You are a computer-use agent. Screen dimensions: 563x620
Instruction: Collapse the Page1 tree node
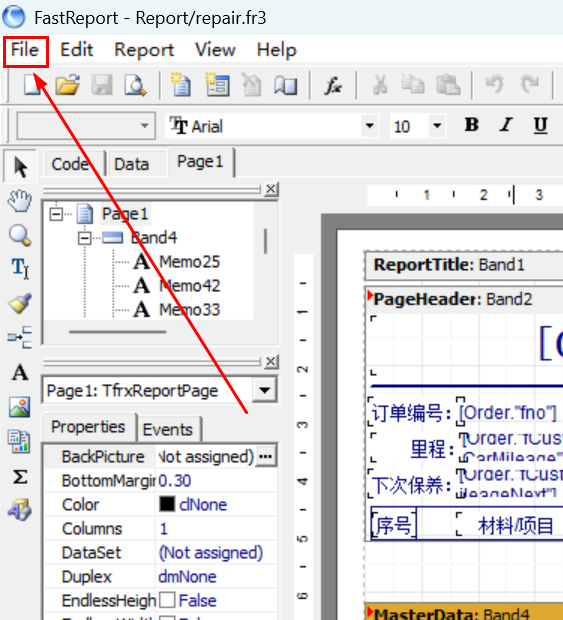click(56, 214)
